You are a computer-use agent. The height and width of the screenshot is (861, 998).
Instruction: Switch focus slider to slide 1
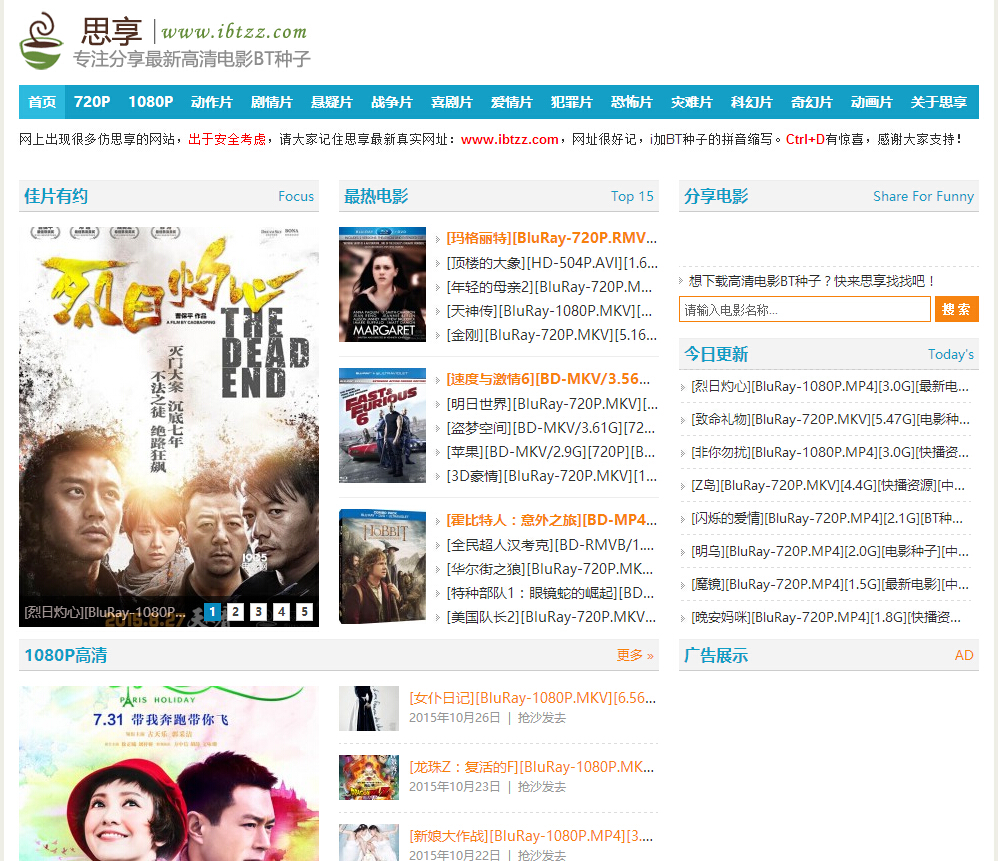pyautogui.click(x=213, y=612)
